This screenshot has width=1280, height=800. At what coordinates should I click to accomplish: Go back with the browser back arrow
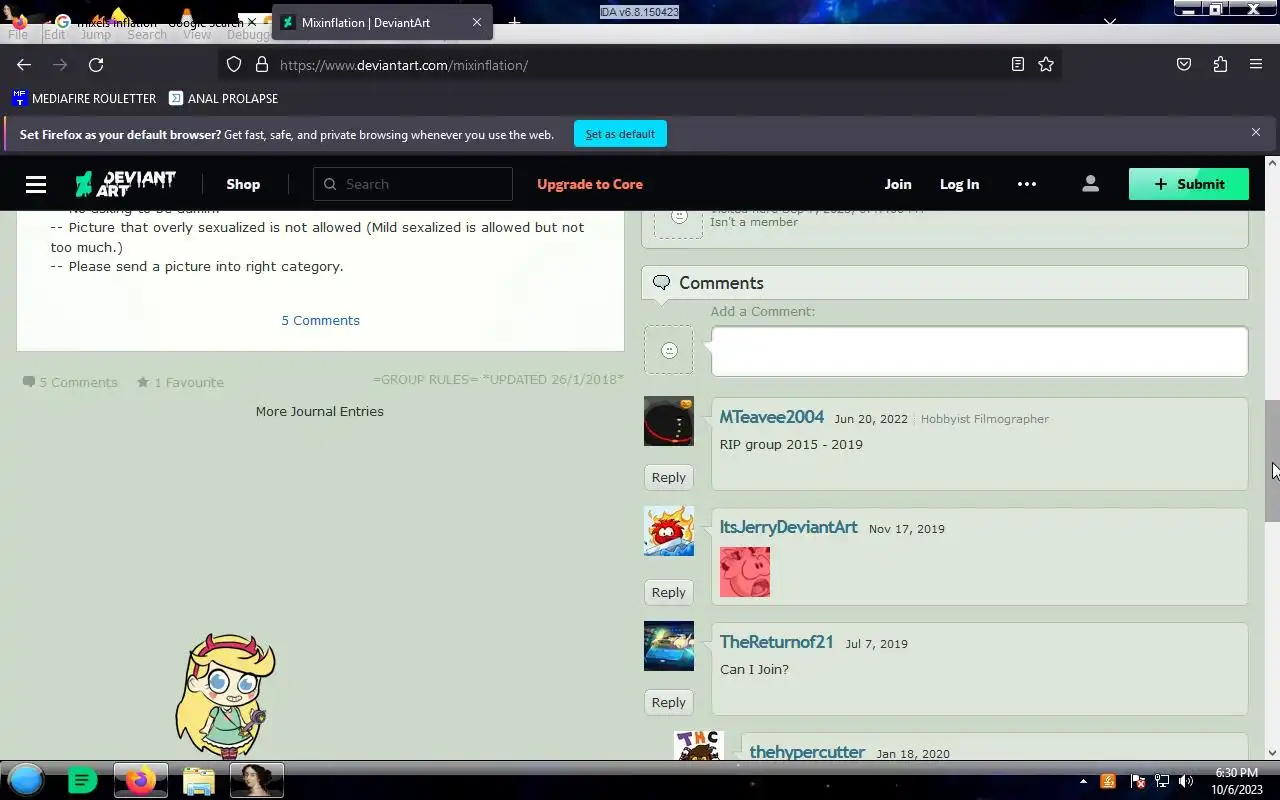point(24,64)
